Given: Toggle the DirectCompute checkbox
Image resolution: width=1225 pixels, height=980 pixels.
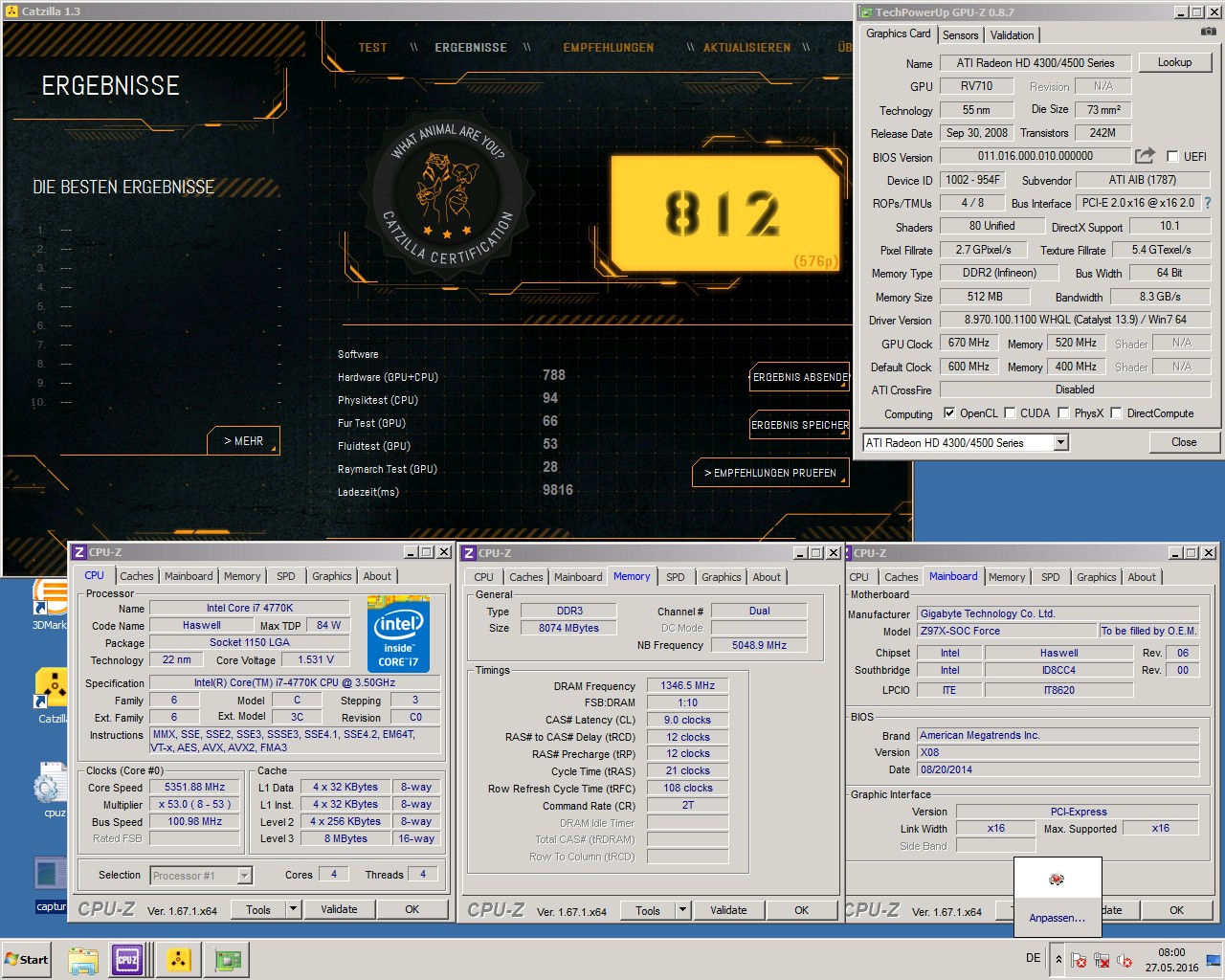Looking at the screenshot, I should pyautogui.click(x=1117, y=413).
